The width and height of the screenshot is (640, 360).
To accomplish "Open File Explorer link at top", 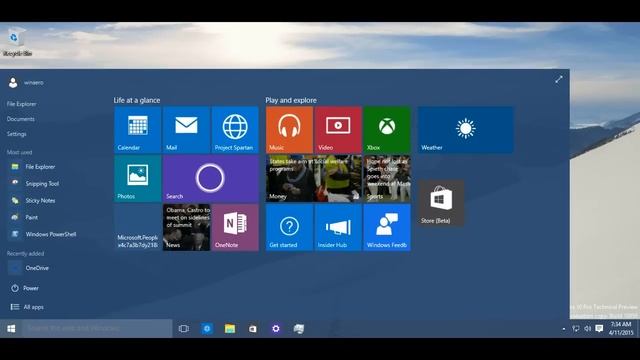I will tap(21, 104).
